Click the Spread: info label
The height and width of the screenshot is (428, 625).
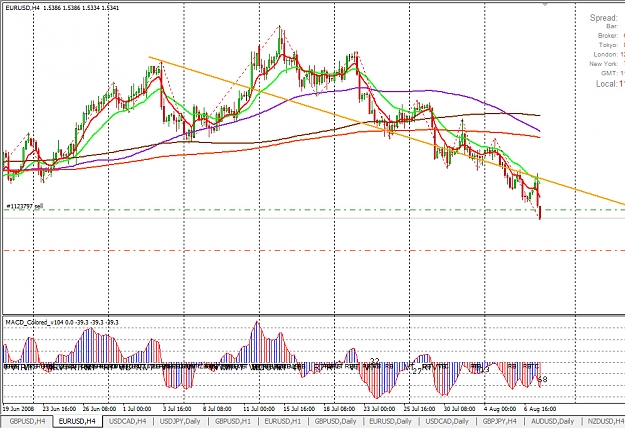[x=603, y=18]
